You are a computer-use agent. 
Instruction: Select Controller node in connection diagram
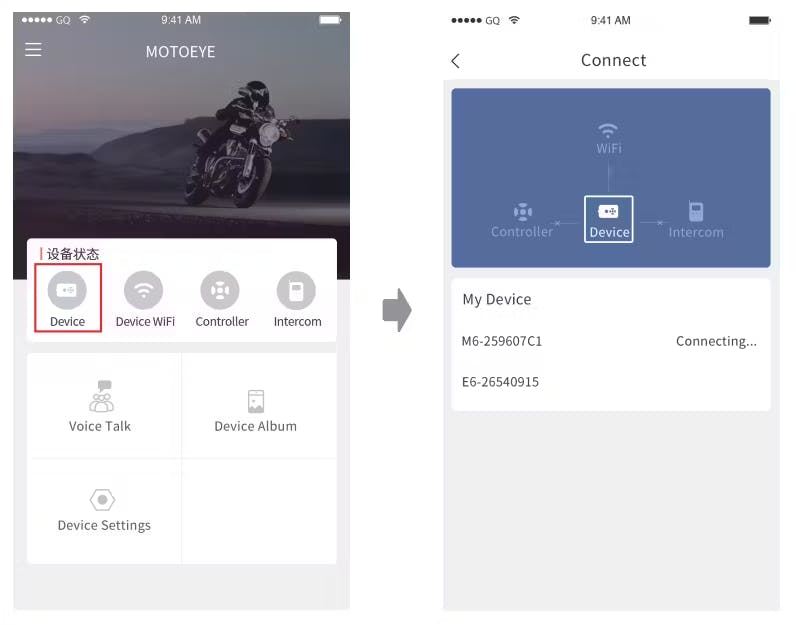click(522, 220)
